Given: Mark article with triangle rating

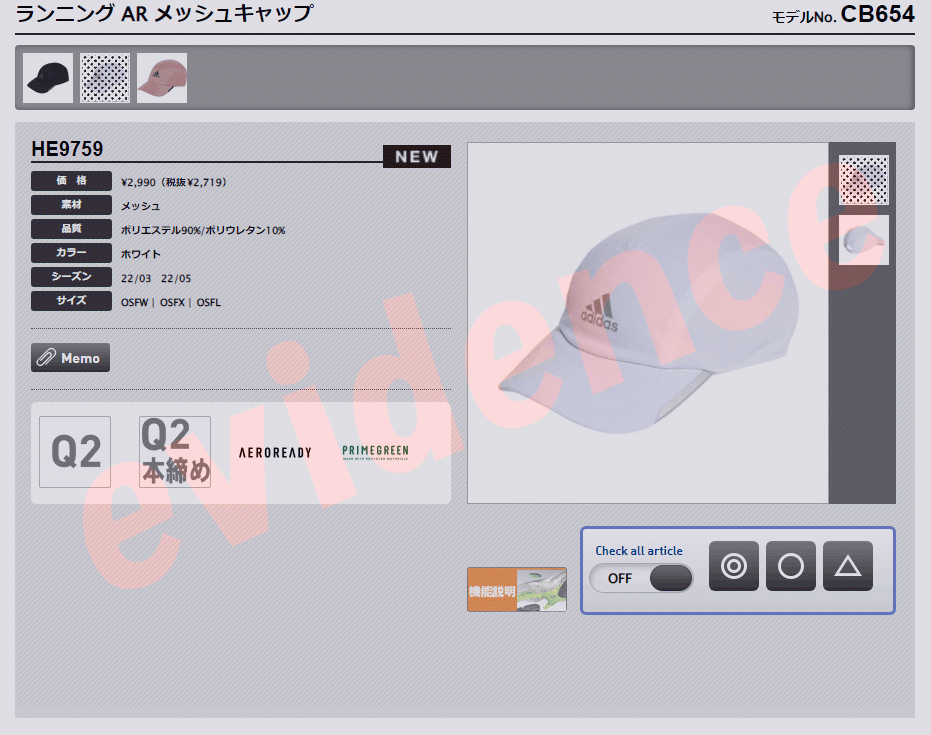Looking at the screenshot, I should (x=848, y=566).
